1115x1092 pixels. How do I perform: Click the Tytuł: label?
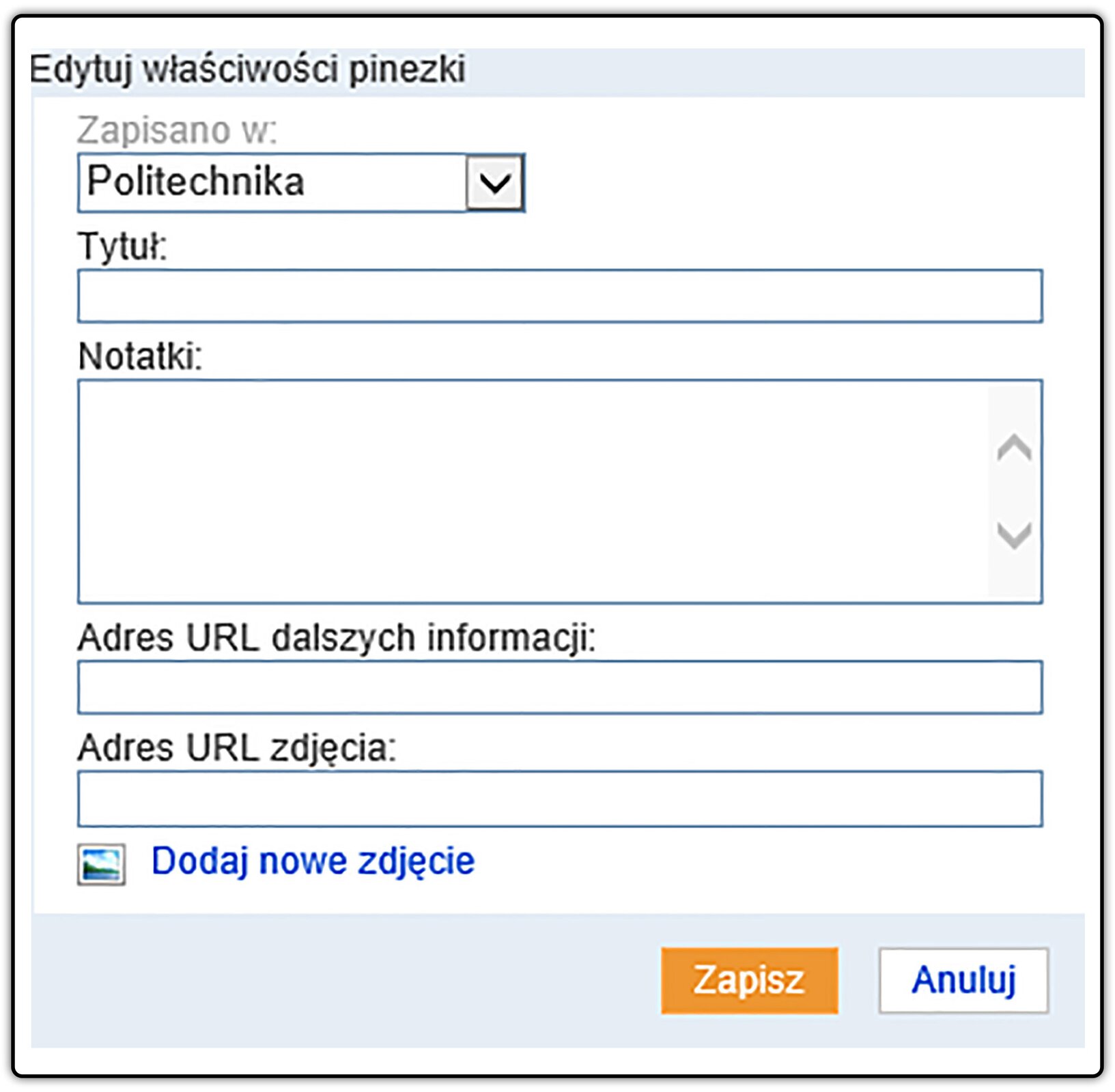click(x=123, y=246)
